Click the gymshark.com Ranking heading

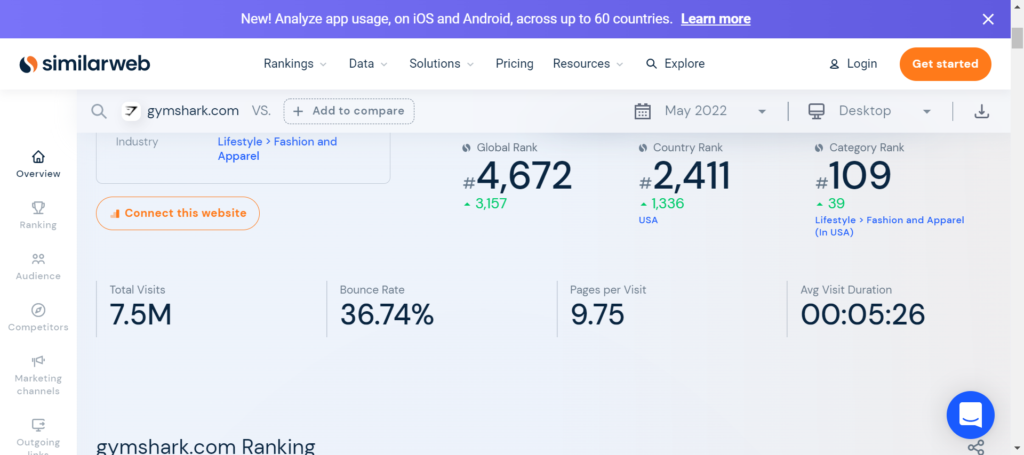[206, 447]
